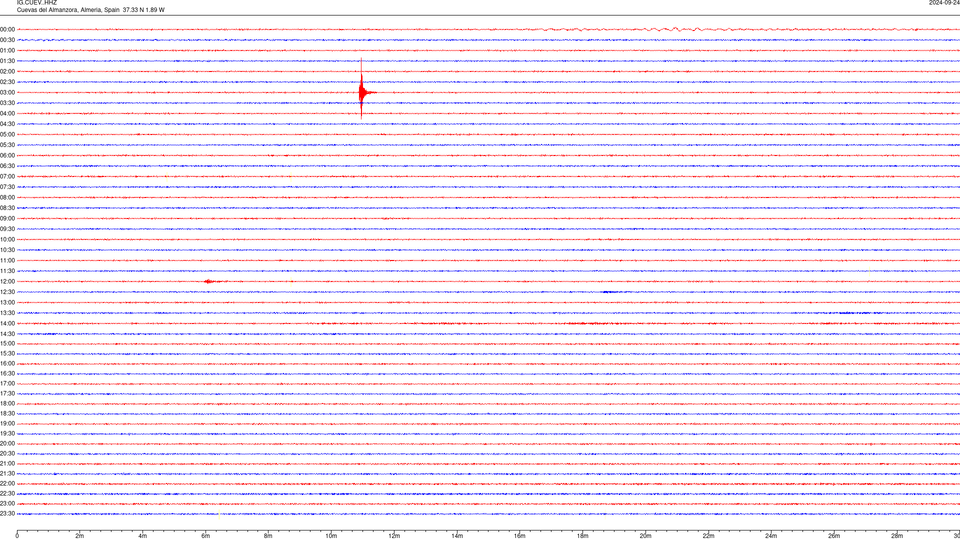Click the 26m tick on the time axis
The image size is (960, 540).
point(834,536)
